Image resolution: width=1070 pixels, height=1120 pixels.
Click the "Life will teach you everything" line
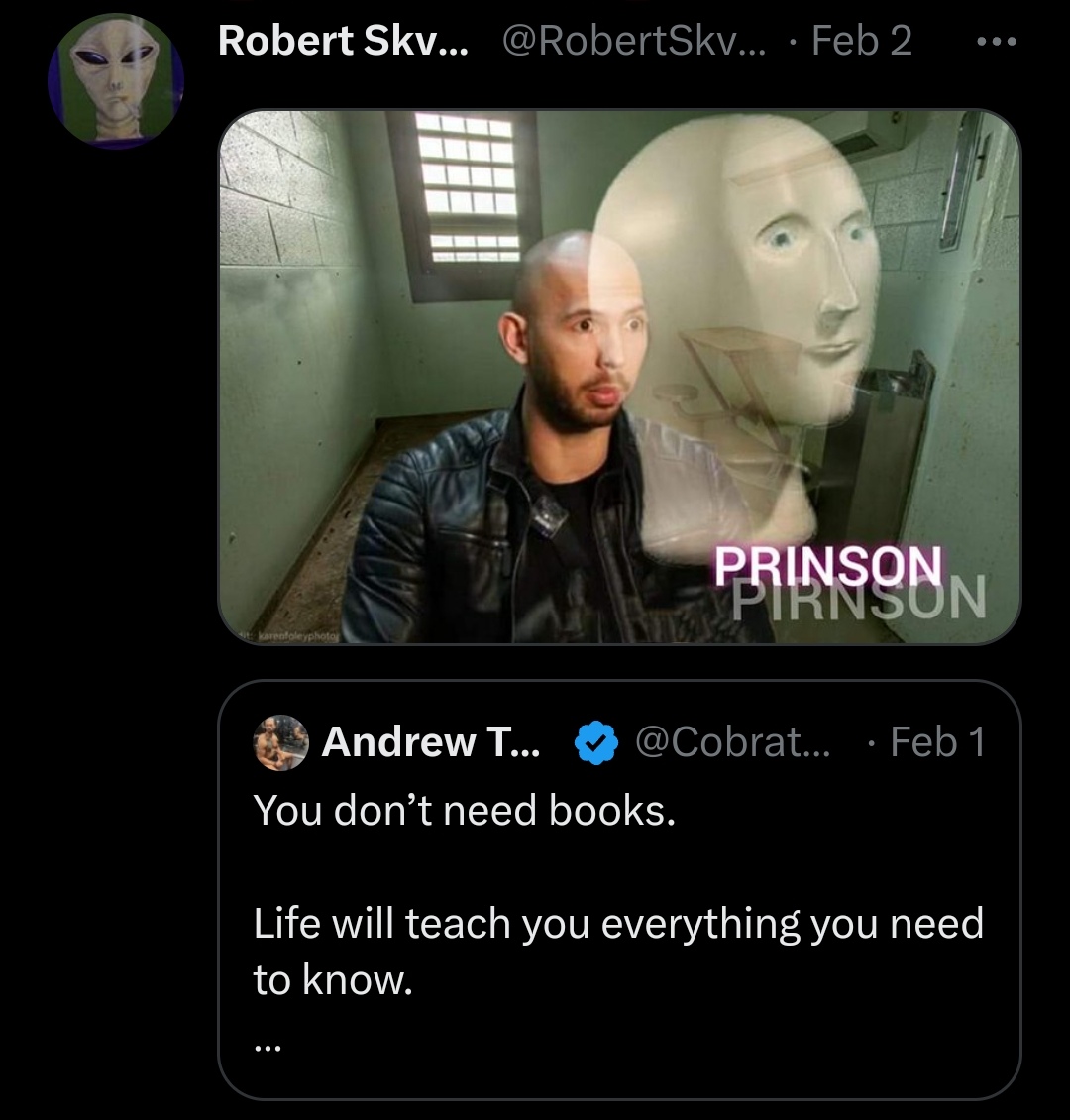point(618,924)
